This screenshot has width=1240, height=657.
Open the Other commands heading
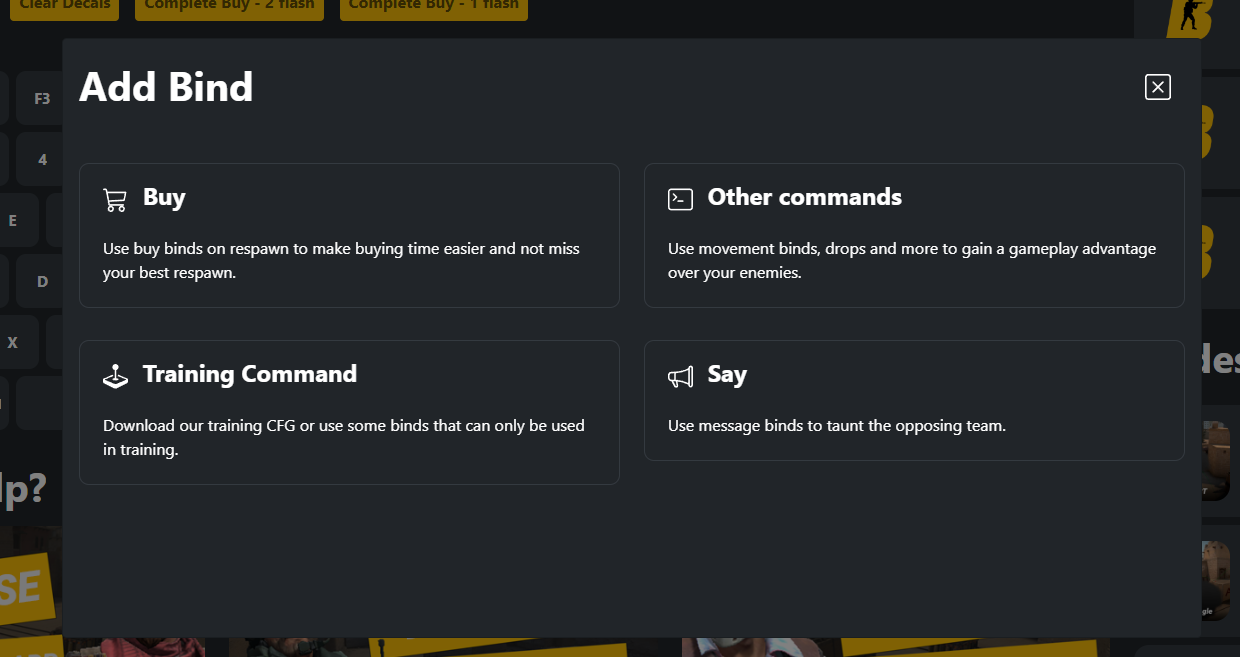point(805,197)
